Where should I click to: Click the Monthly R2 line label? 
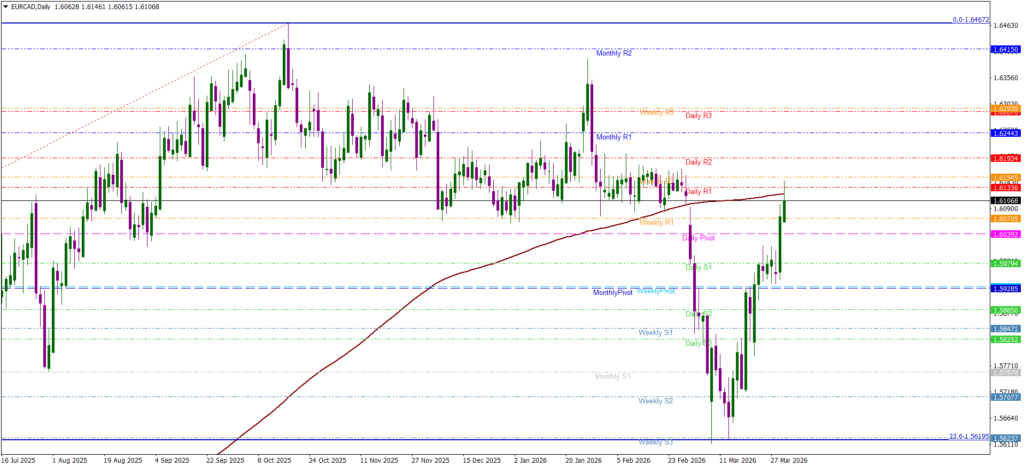[x=613, y=53]
